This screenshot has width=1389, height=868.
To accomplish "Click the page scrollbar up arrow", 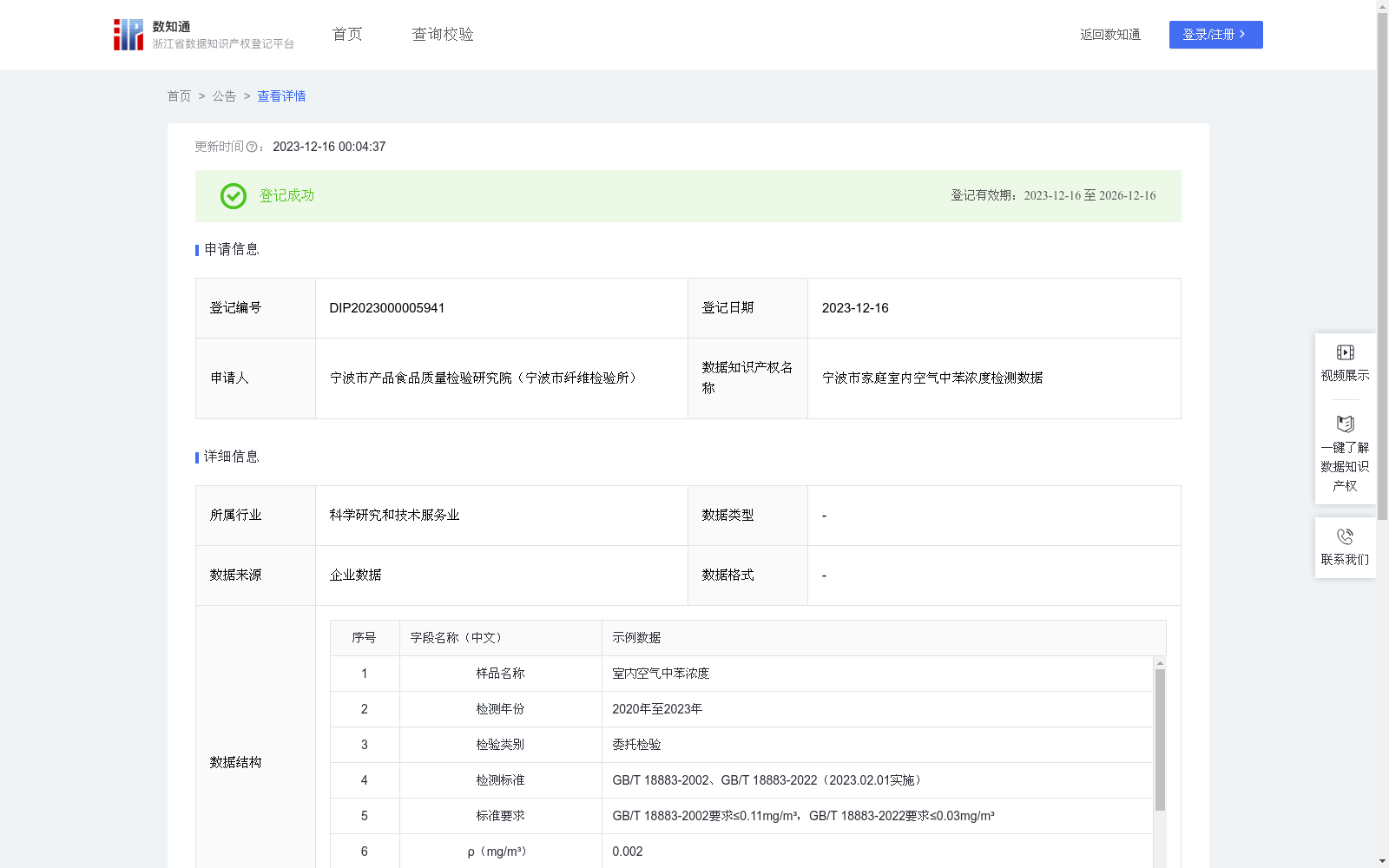I will [x=1382, y=6].
